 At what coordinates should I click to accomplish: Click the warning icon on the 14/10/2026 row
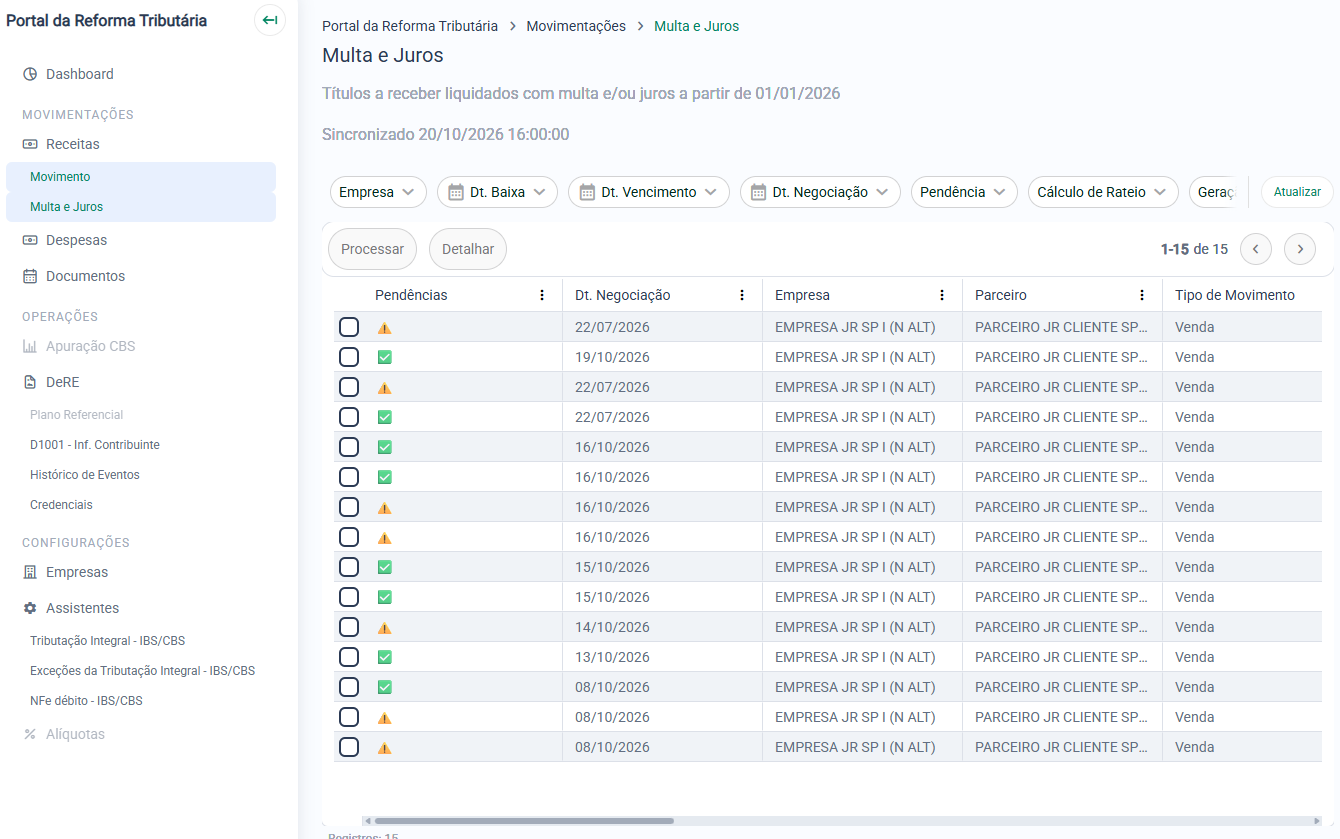coord(385,628)
